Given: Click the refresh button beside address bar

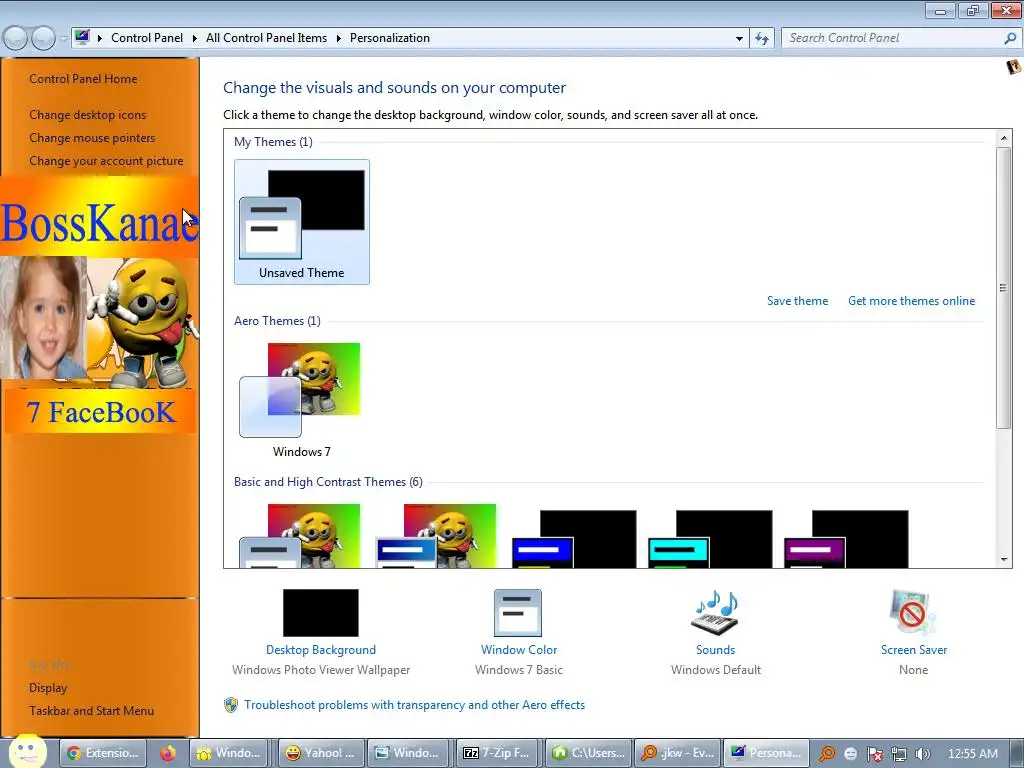Looking at the screenshot, I should pyautogui.click(x=761, y=38).
